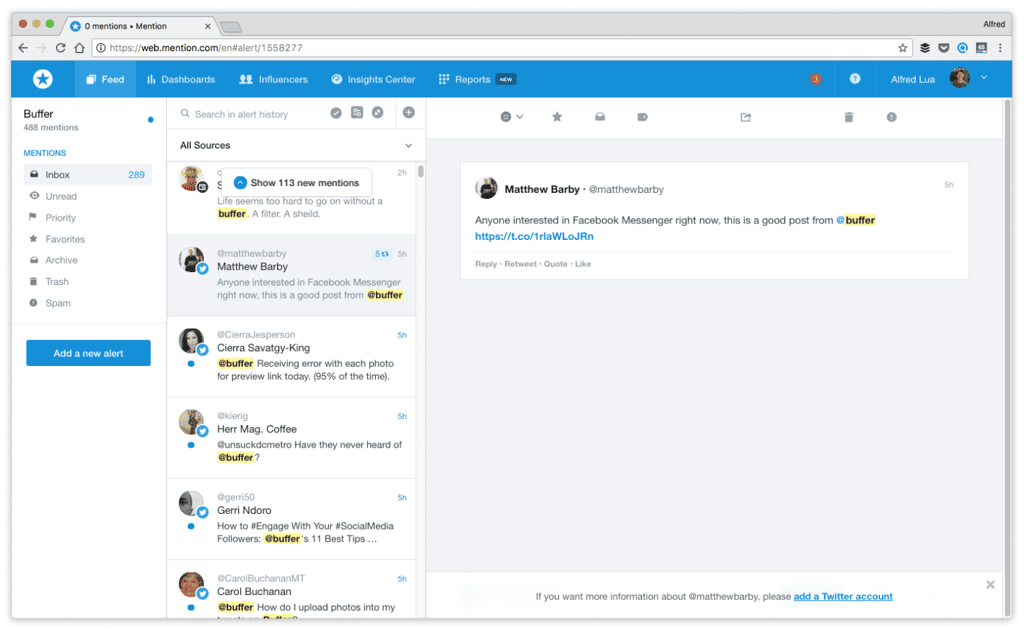1024x629 pixels.
Task: Open the browser three-dot menu
Action: click(x=1000, y=48)
